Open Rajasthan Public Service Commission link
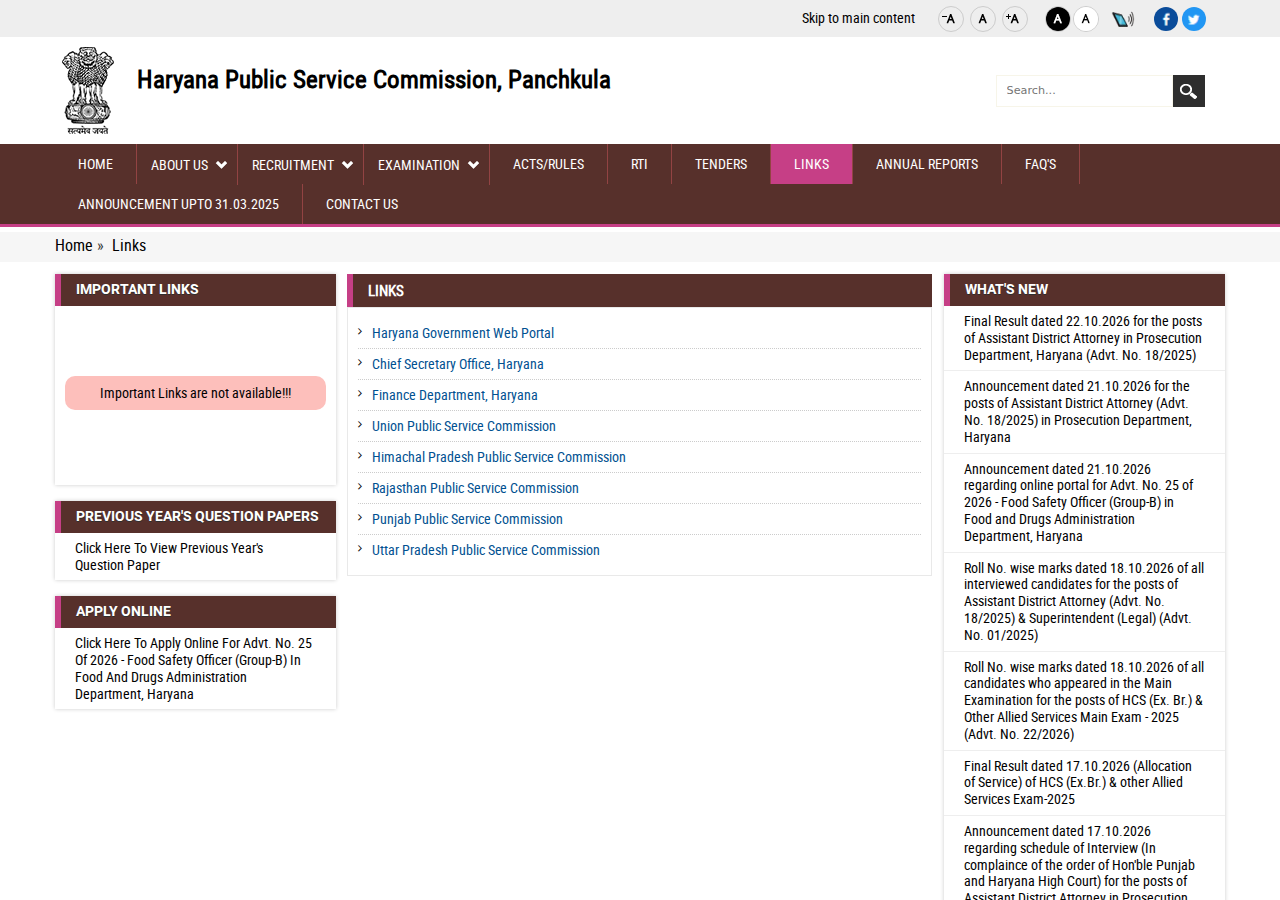This screenshot has height=900, width=1280. [475, 488]
